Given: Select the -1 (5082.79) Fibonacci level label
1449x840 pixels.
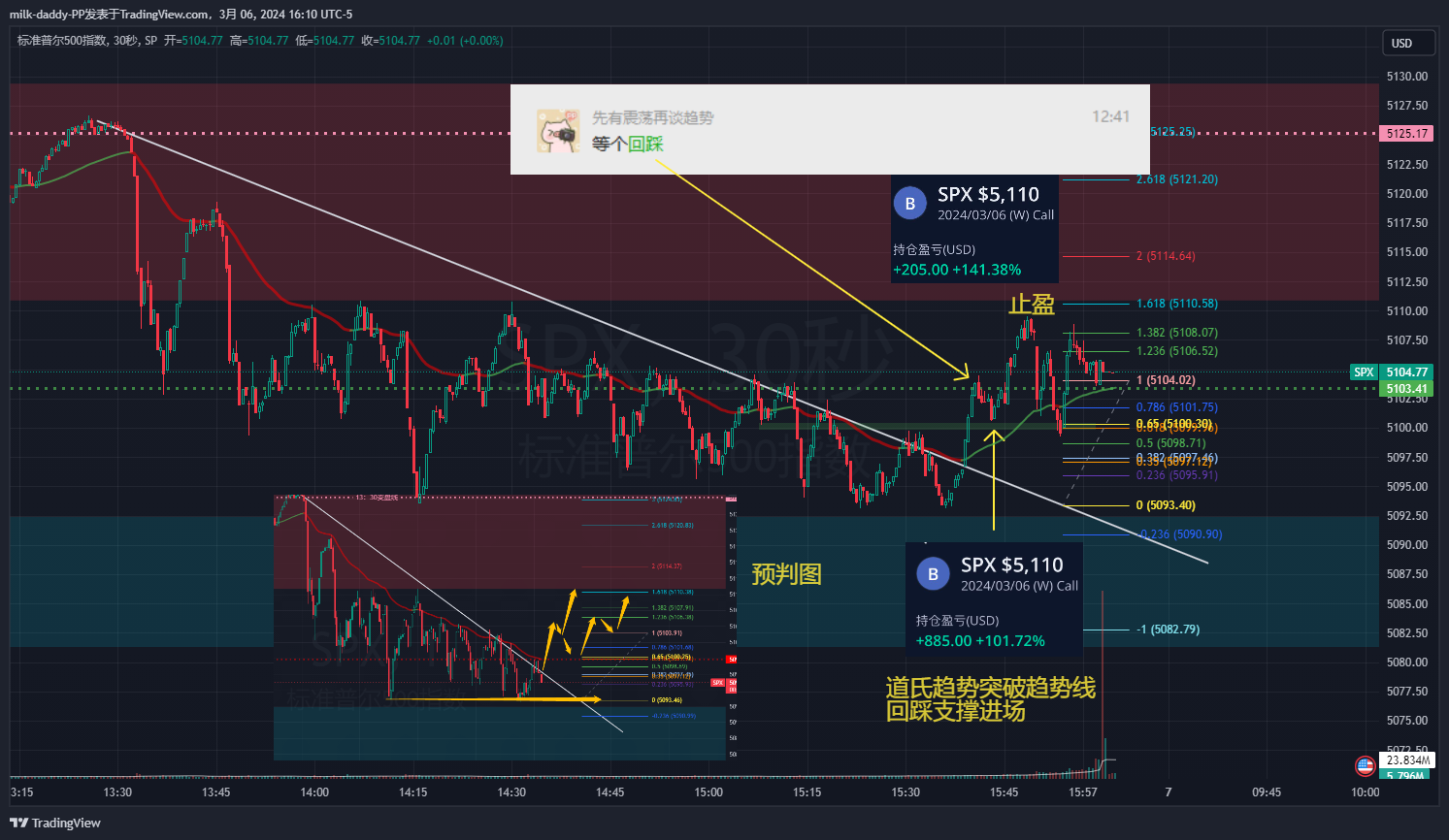Looking at the screenshot, I should [x=1168, y=630].
